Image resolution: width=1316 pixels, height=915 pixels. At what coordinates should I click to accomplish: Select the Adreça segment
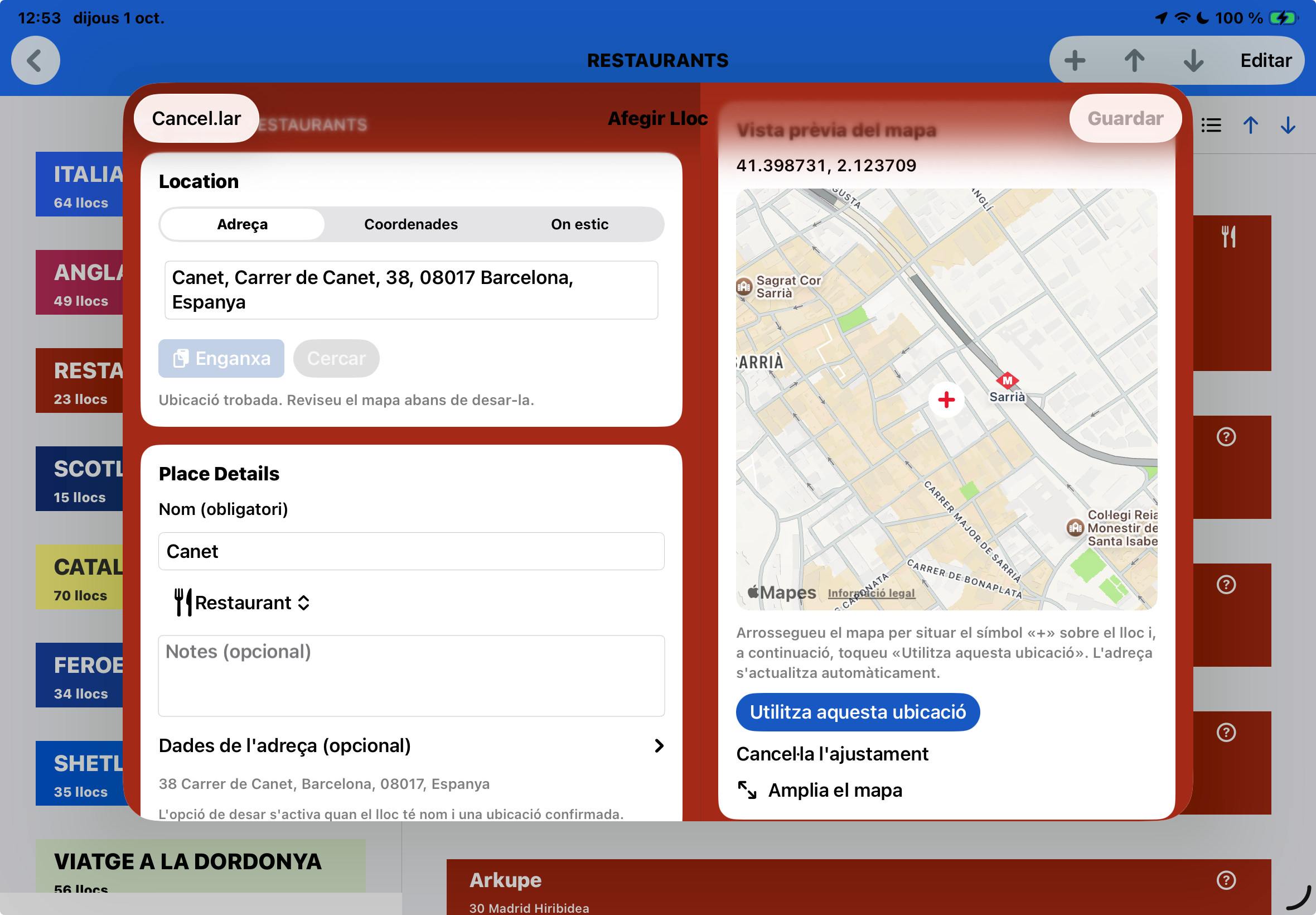[x=242, y=224]
